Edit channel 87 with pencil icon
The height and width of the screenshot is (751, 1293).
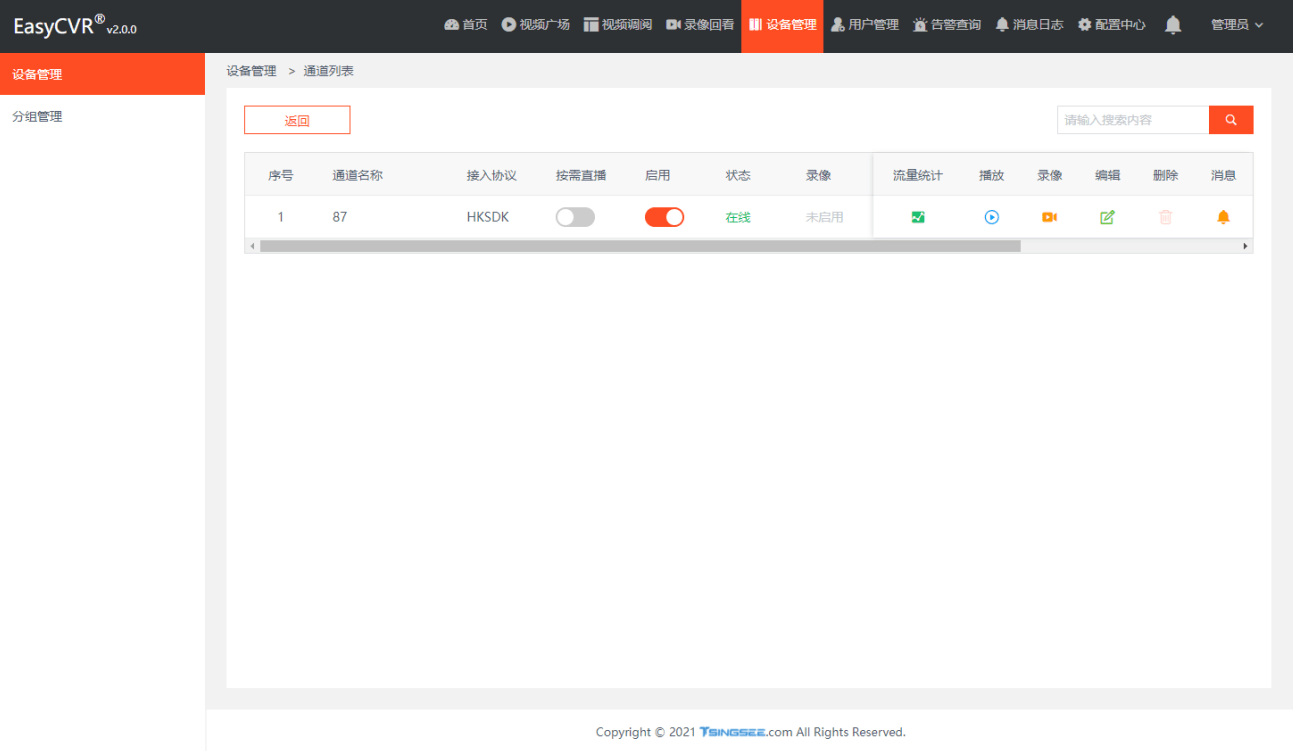click(x=1107, y=217)
